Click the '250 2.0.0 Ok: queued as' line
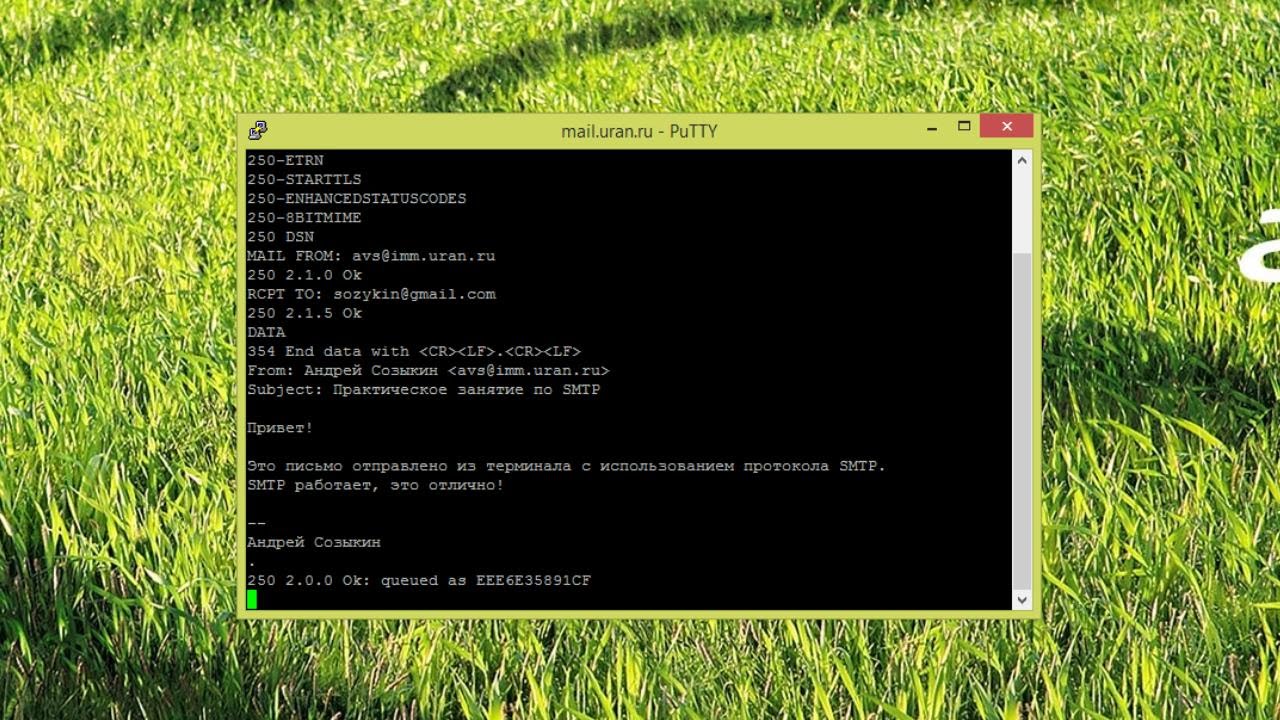The height and width of the screenshot is (720, 1280). point(419,580)
